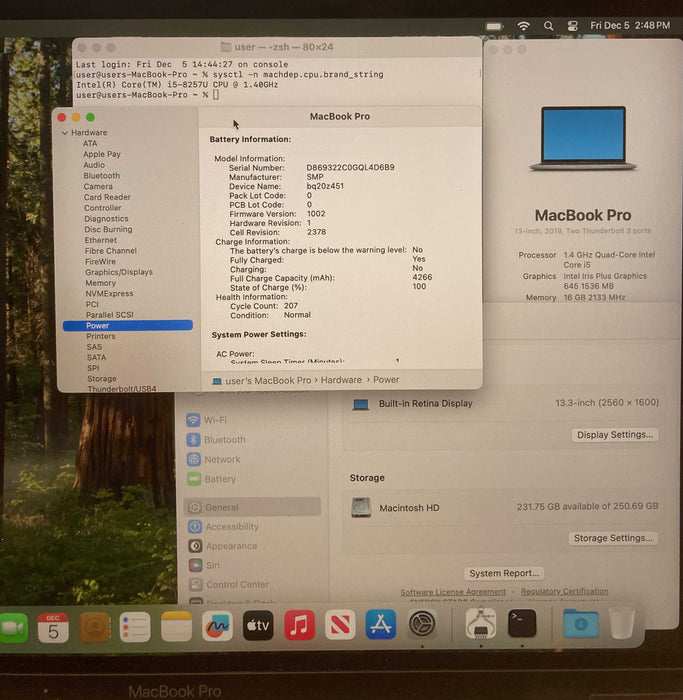The width and height of the screenshot is (683, 700).
Task: Collapse the Hardware tree section
Action: point(65,133)
